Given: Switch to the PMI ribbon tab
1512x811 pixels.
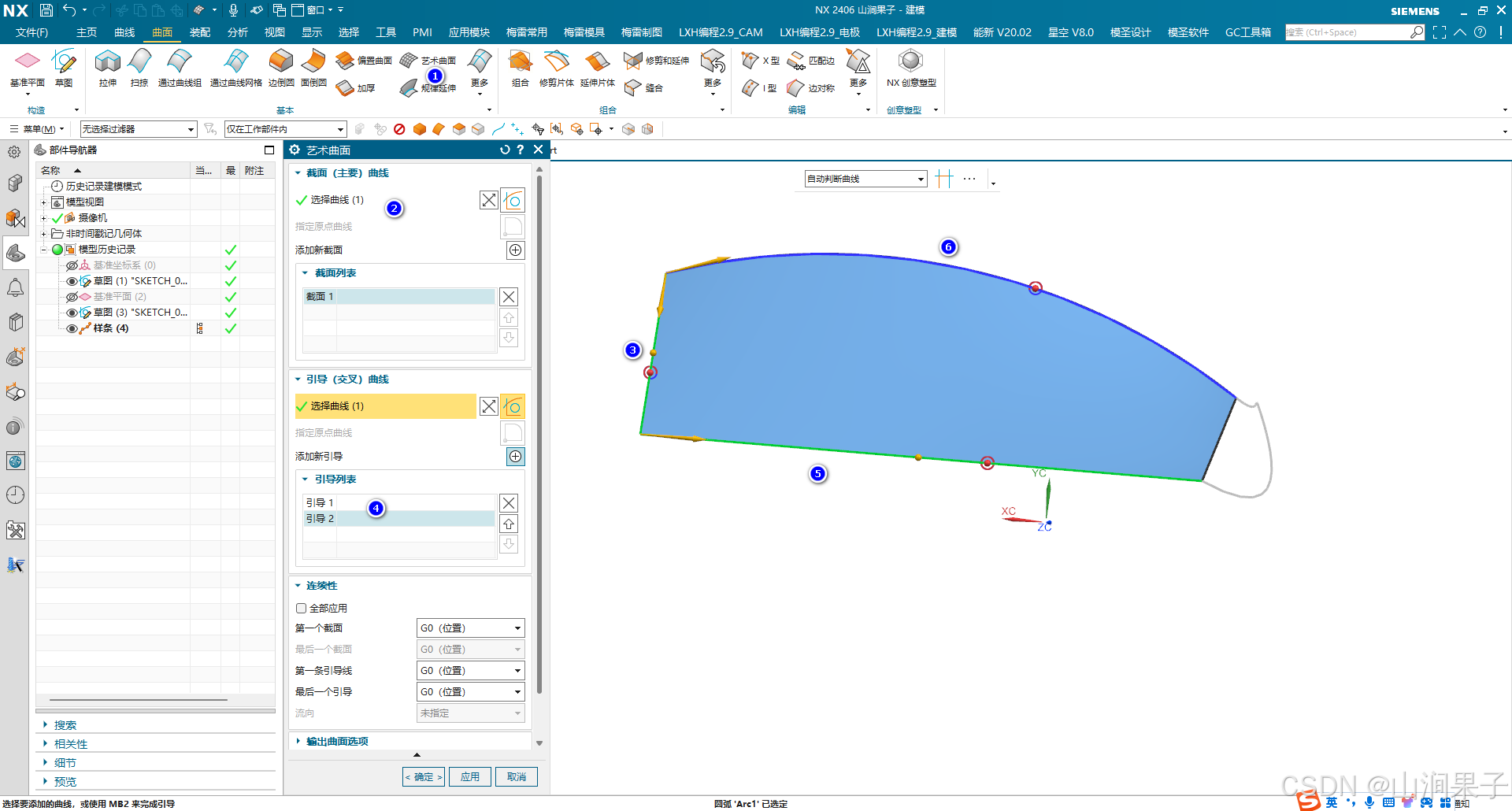Looking at the screenshot, I should 422,32.
